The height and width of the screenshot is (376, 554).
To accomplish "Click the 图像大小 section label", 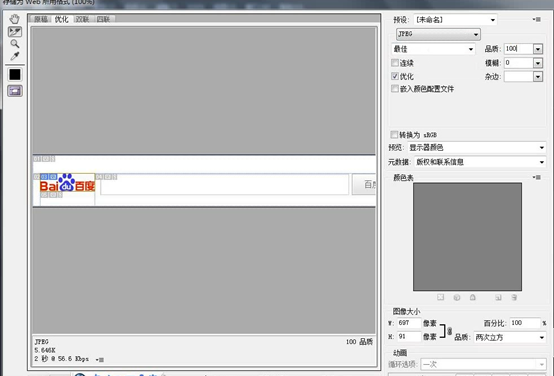I will [x=406, y=311].
